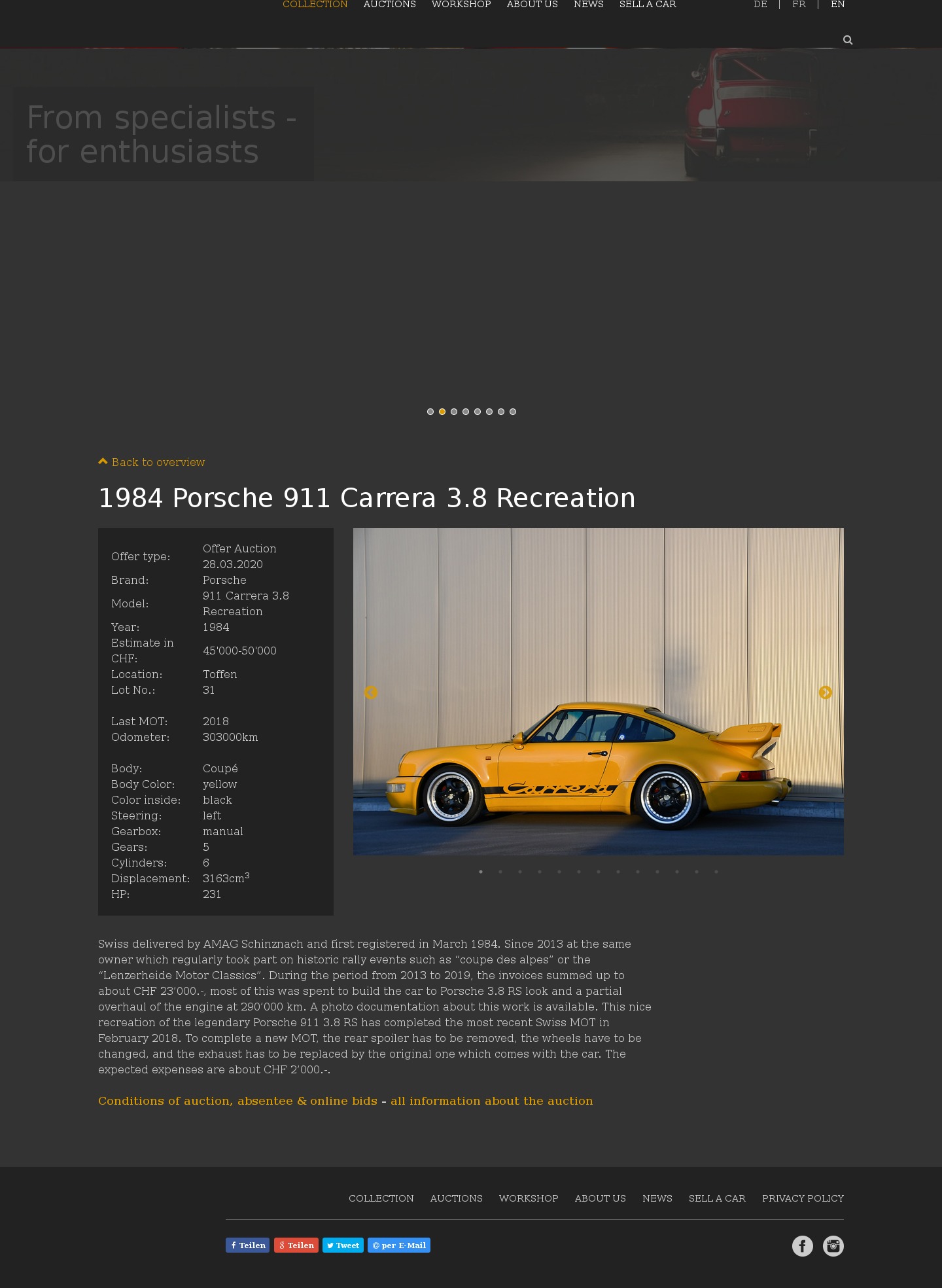The height and width of the screenshot is (1288, 942).
Task: Select fourth hero slider dot
Action: coord(466,412)
